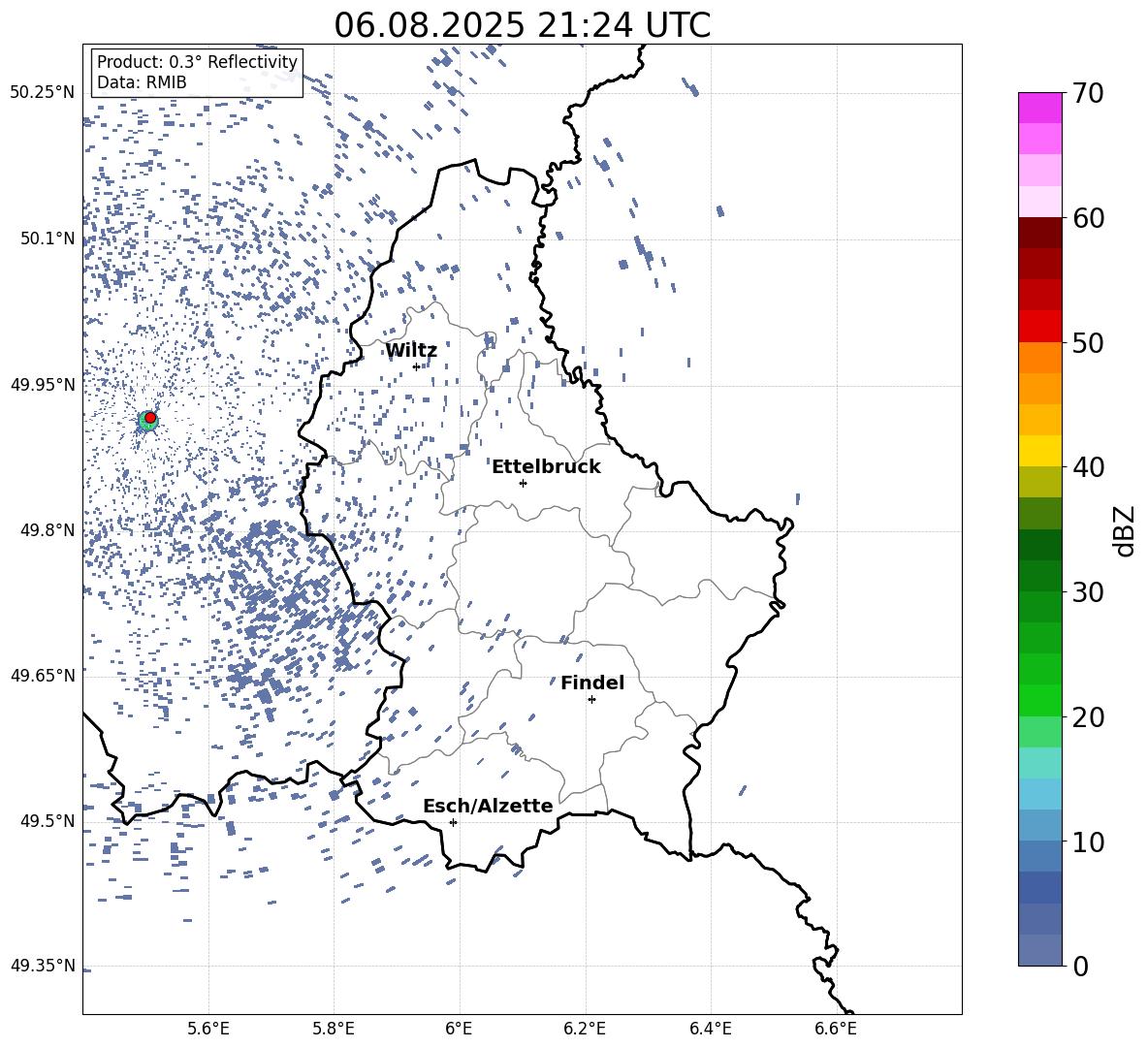Click the Product: 0.3° Reflectivity text
The width and height of the screenshot is (1148, 1048).
tap(197, 62)
